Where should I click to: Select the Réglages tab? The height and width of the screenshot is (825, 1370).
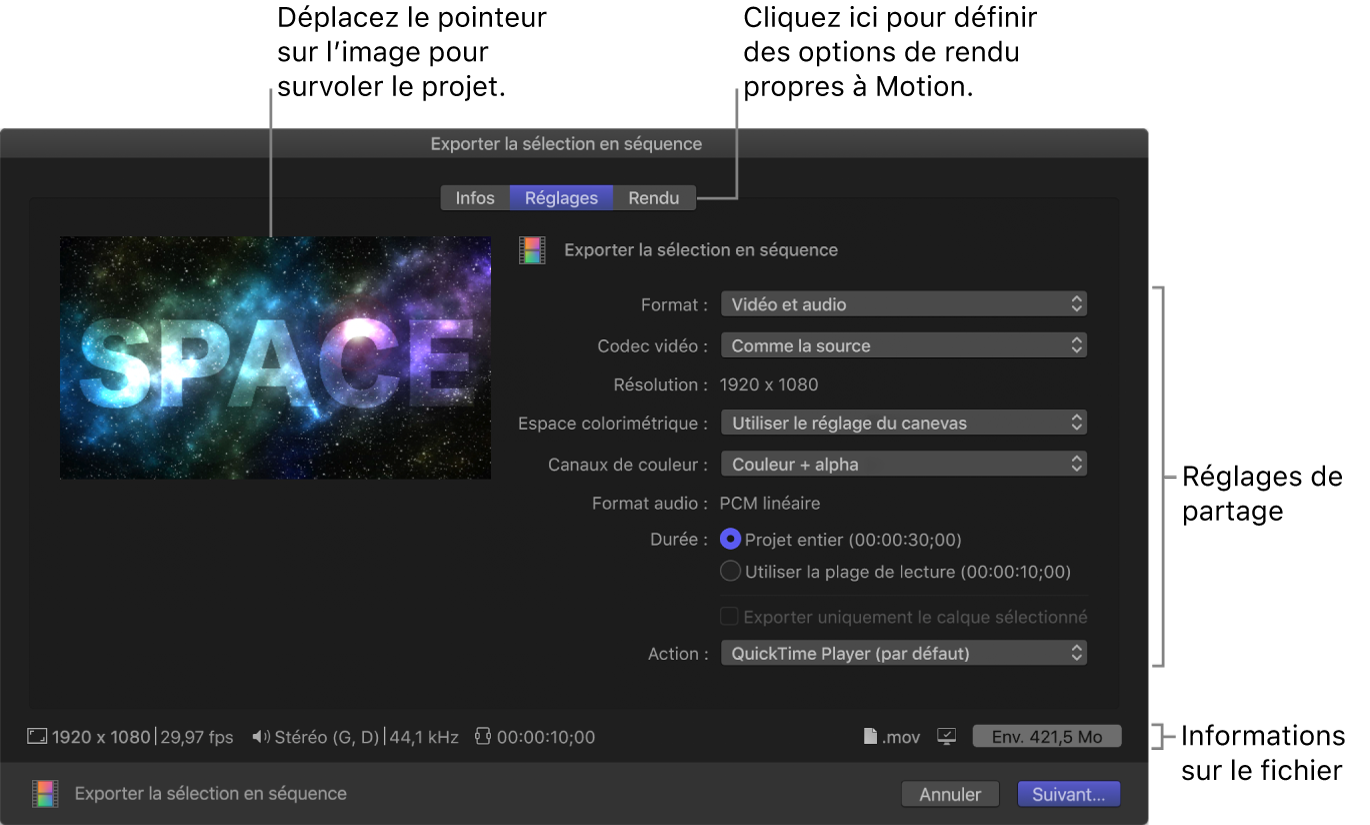pos(561,198)
